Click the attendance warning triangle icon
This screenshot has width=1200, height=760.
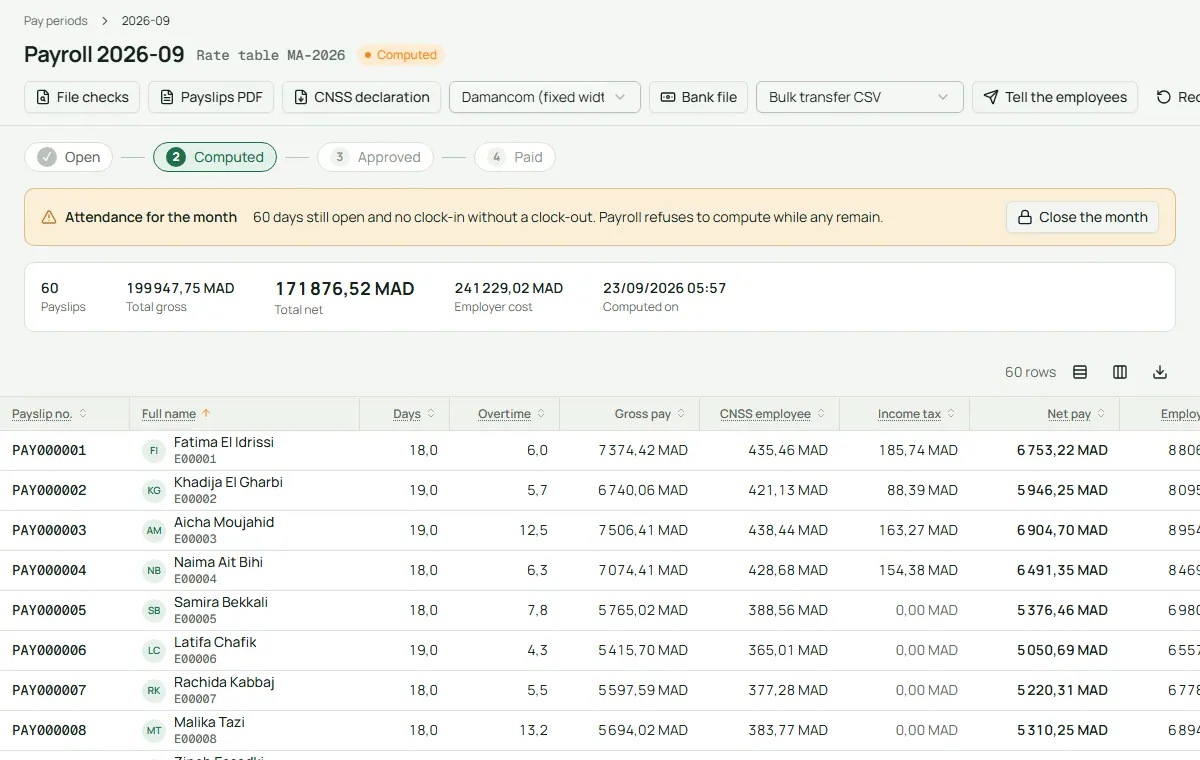pos(49,217)
